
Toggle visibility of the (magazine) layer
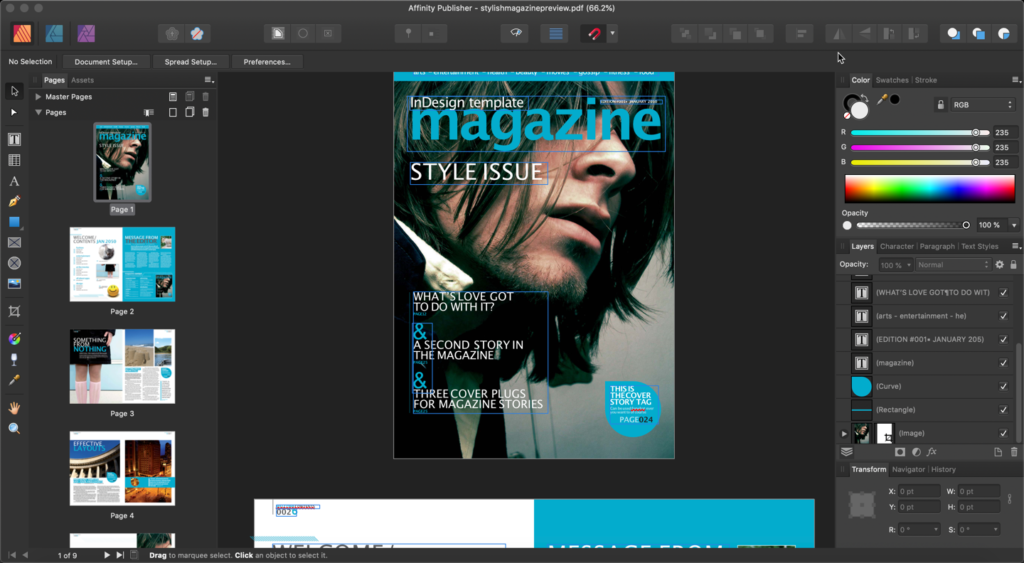(1003, 363)
